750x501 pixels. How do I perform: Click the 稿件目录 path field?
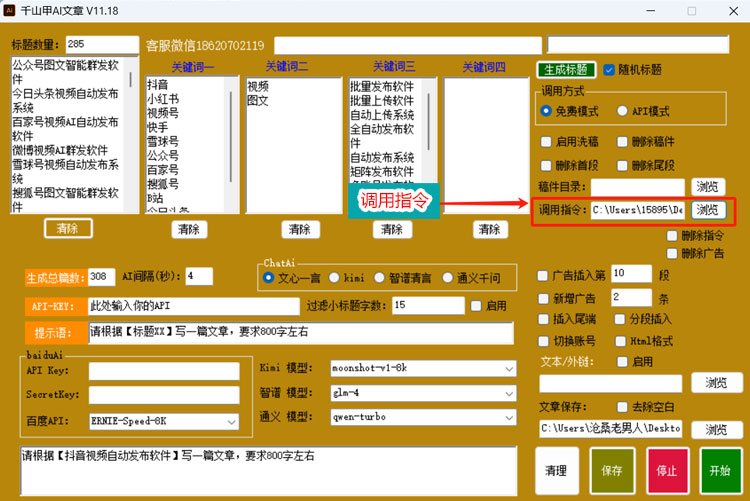coord(638,187)
